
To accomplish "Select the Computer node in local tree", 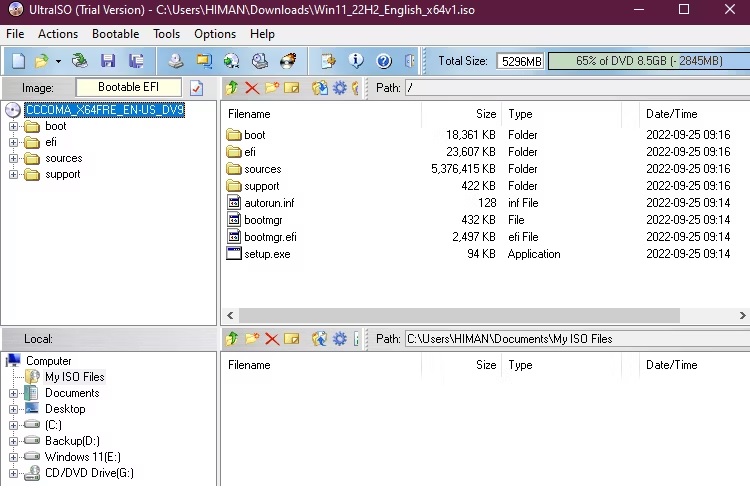I will (x=48, y=361).
